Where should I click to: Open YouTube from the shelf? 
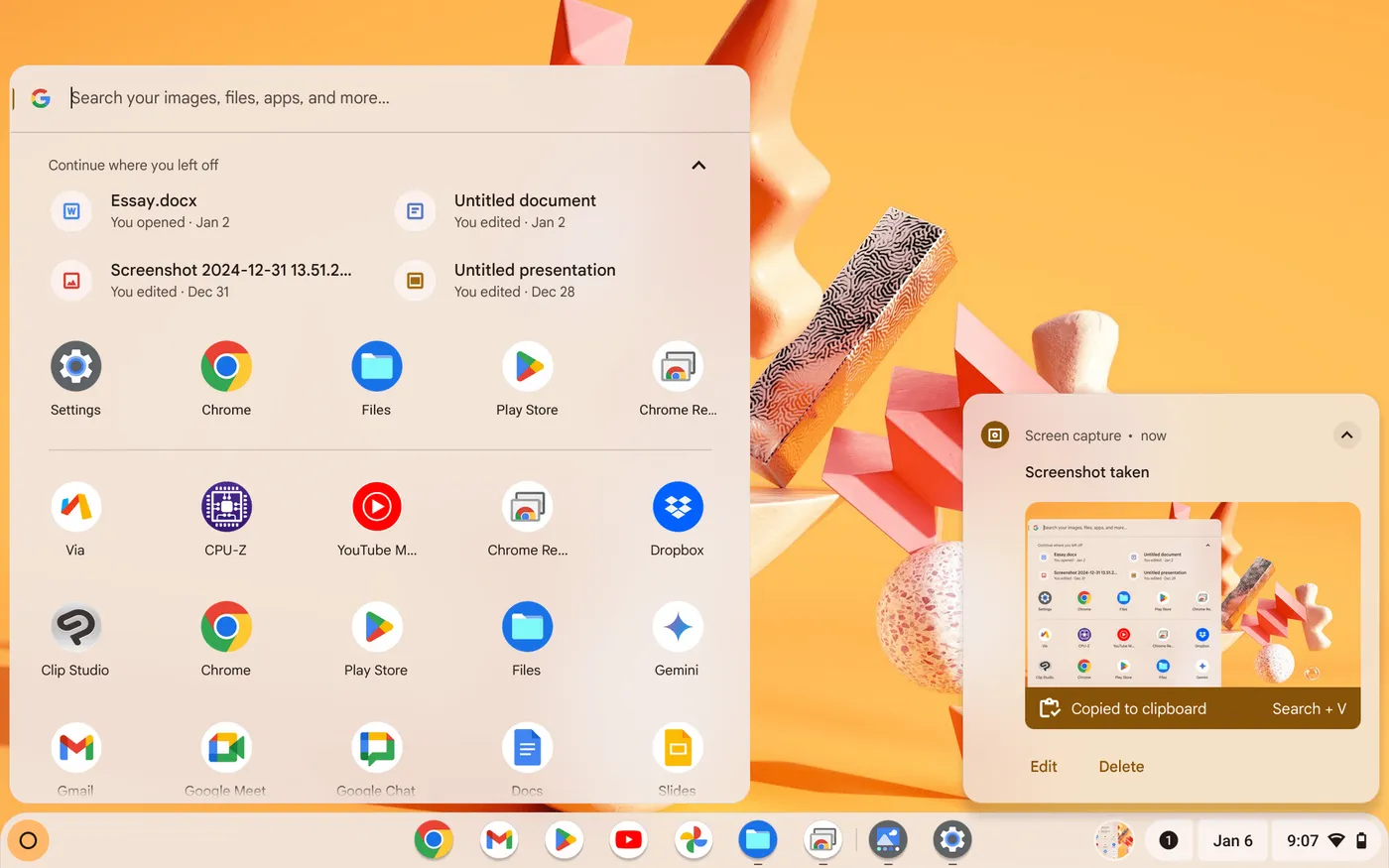tap(628, 840)
